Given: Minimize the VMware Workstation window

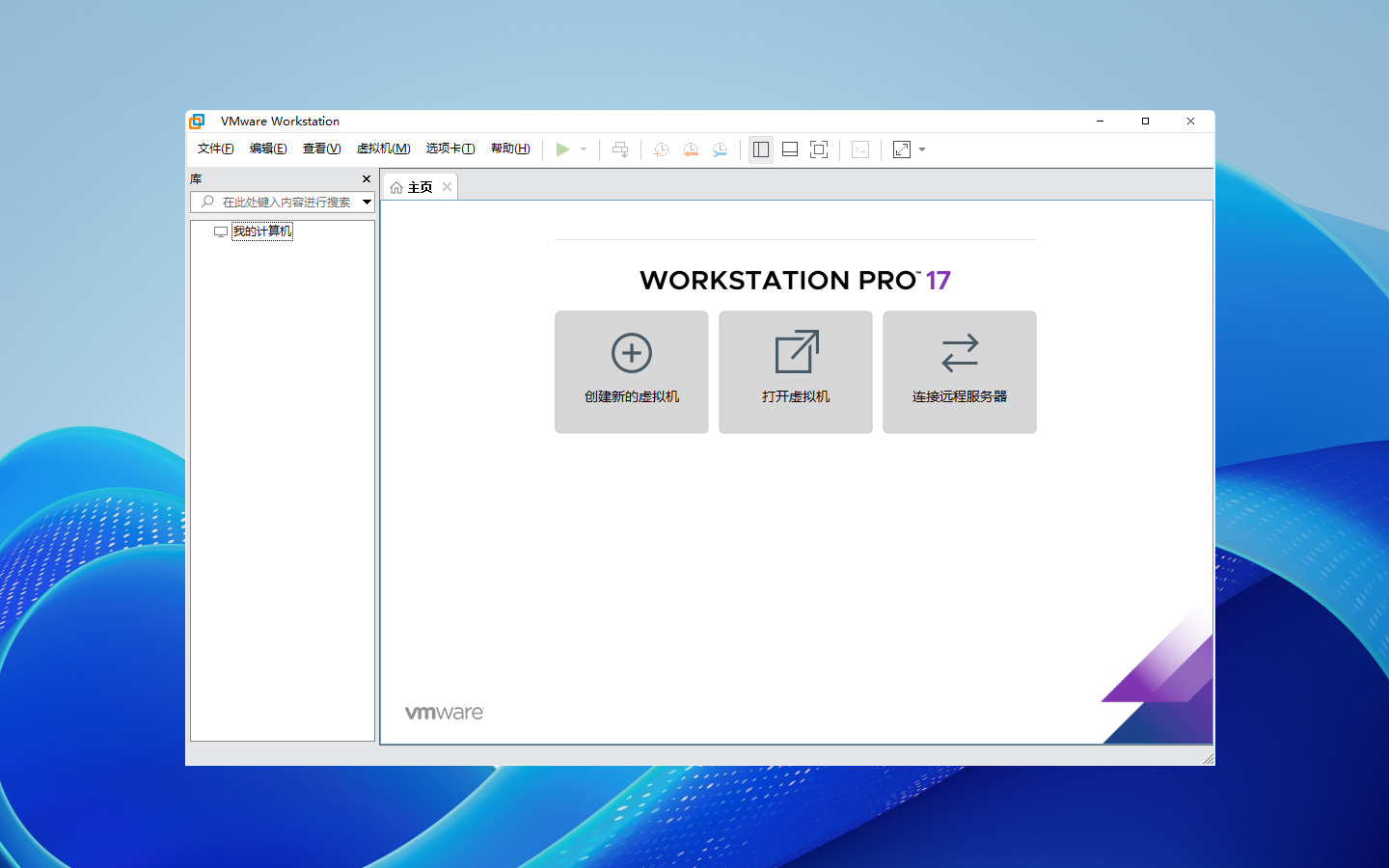Looking at the screenshot, I should point(1101,122).
